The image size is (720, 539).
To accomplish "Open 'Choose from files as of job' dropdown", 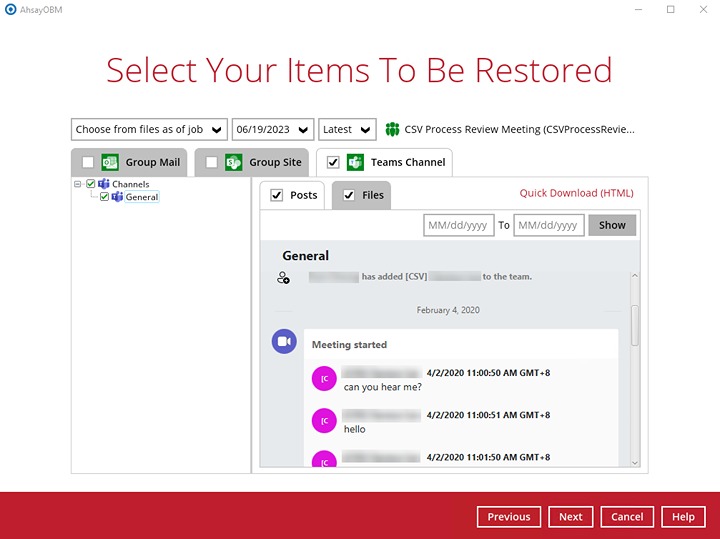I will (149, 129).
